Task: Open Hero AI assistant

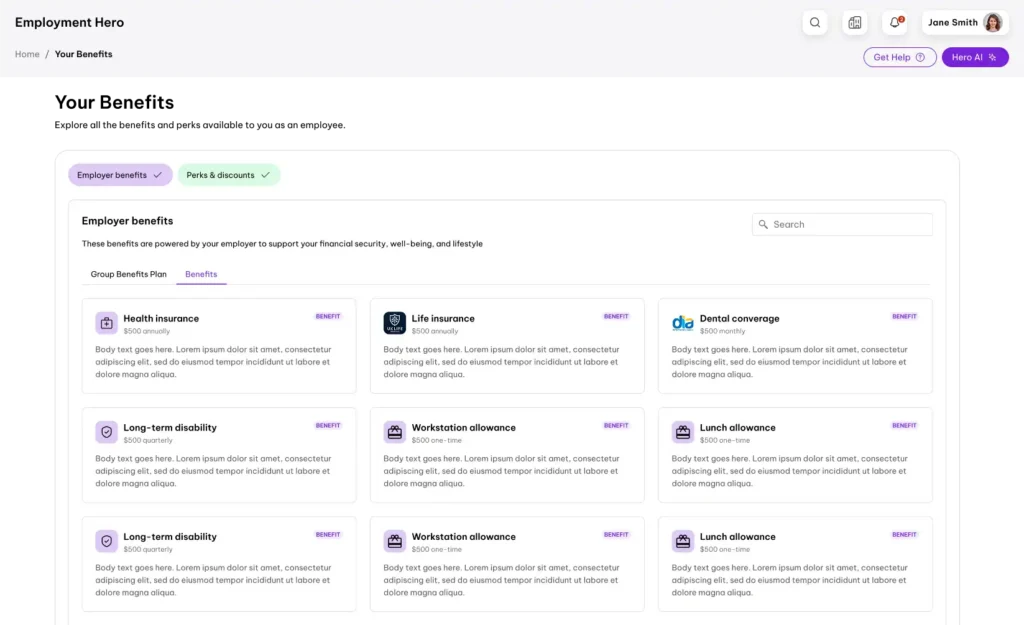Action: 975,57
